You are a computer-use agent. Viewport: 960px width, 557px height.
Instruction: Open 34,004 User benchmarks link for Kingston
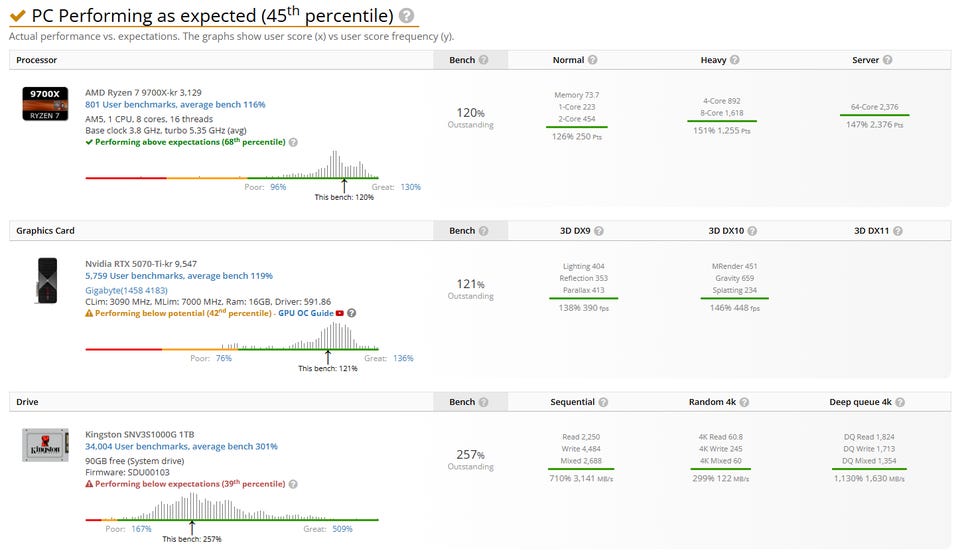click(x=181, y=446)
